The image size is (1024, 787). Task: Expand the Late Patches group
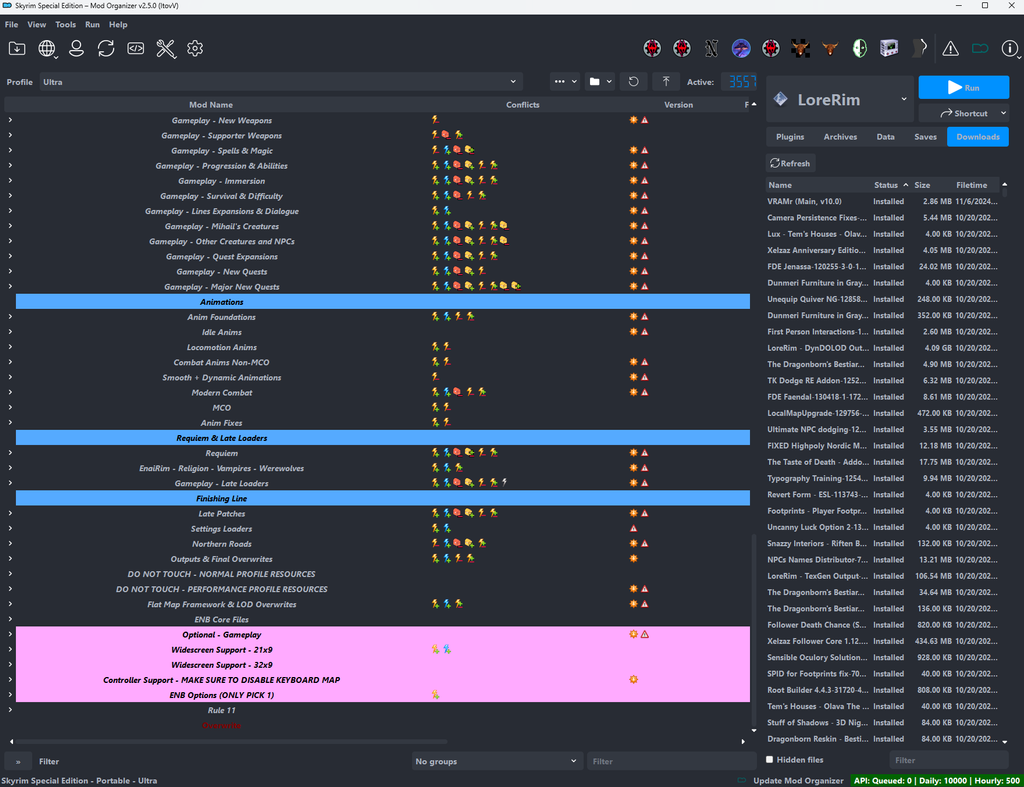(10, 513)
